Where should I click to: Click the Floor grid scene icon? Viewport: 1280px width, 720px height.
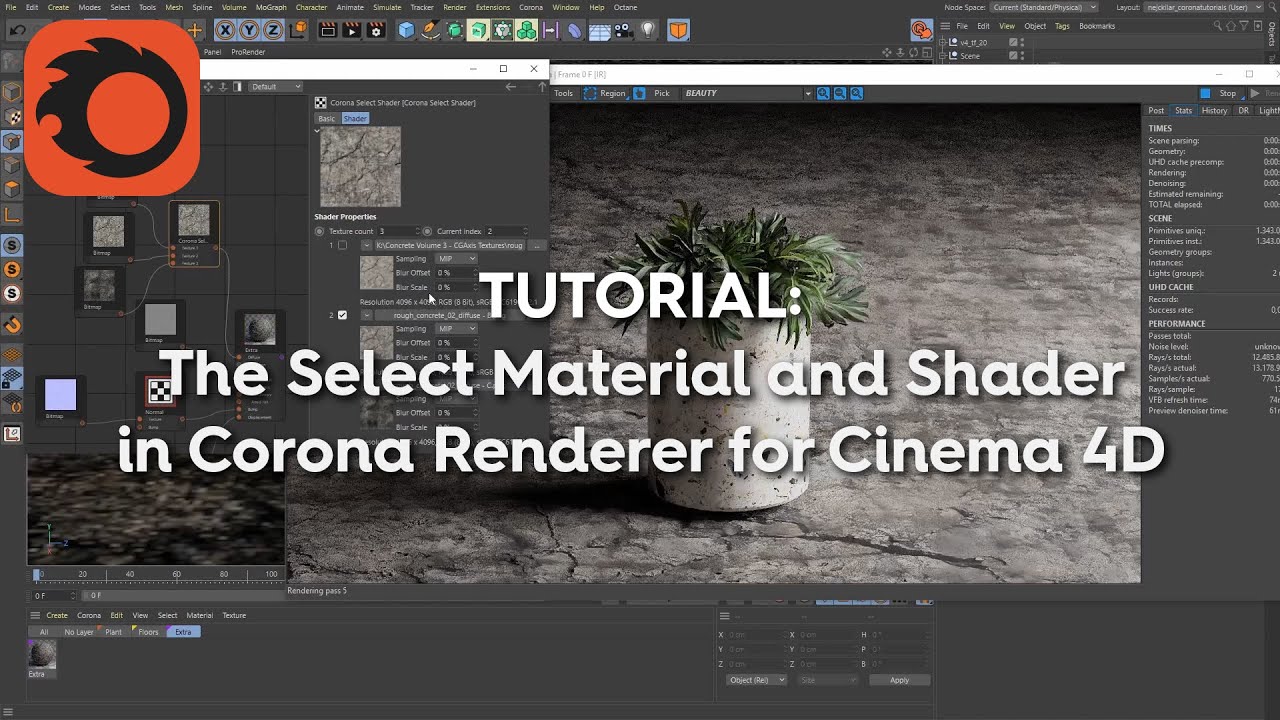point(600,30)
